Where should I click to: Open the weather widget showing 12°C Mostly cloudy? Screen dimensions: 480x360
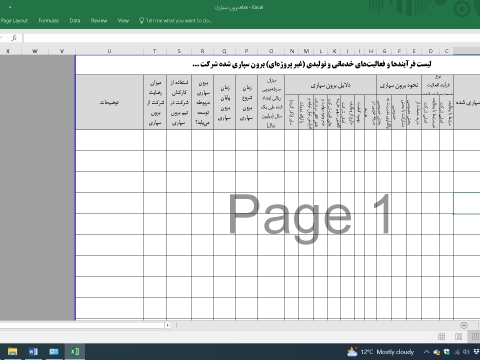point(380,352)
